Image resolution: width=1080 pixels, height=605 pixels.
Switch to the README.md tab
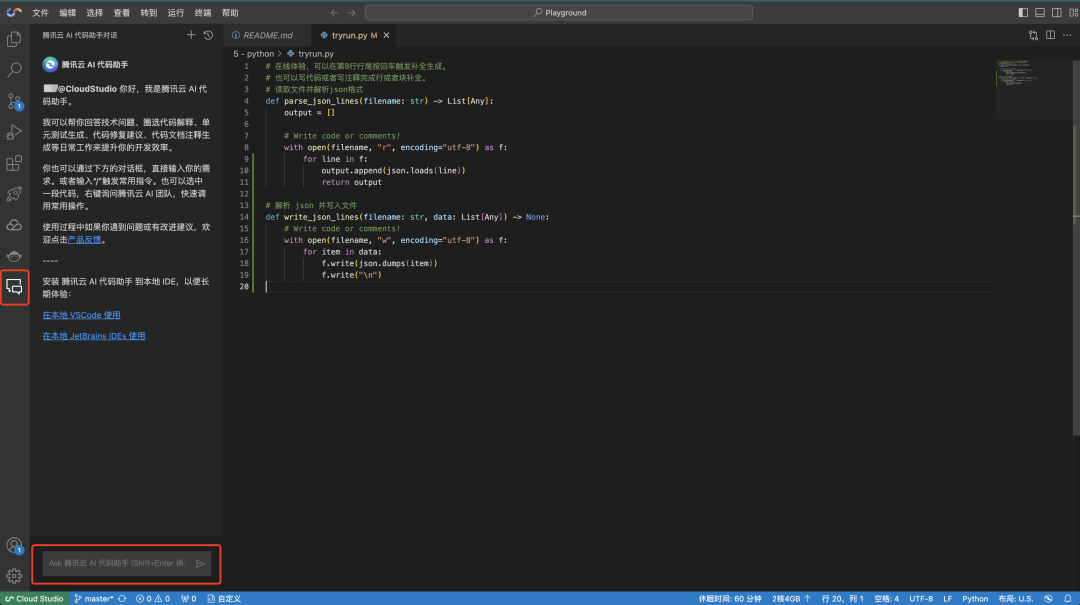tap(267, 35)
